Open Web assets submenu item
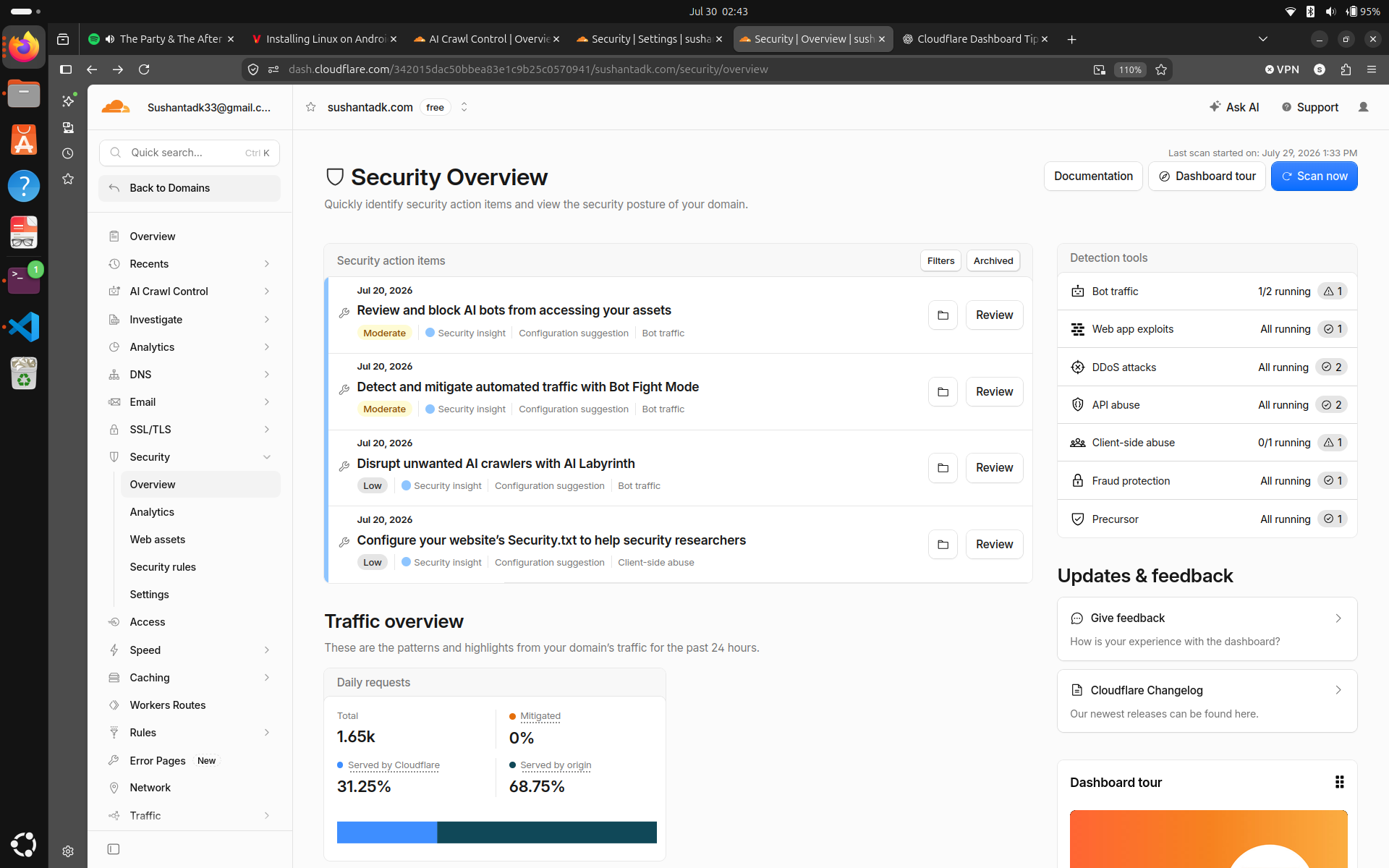This screenshot has height=868, width=1389. coord(200,540)
